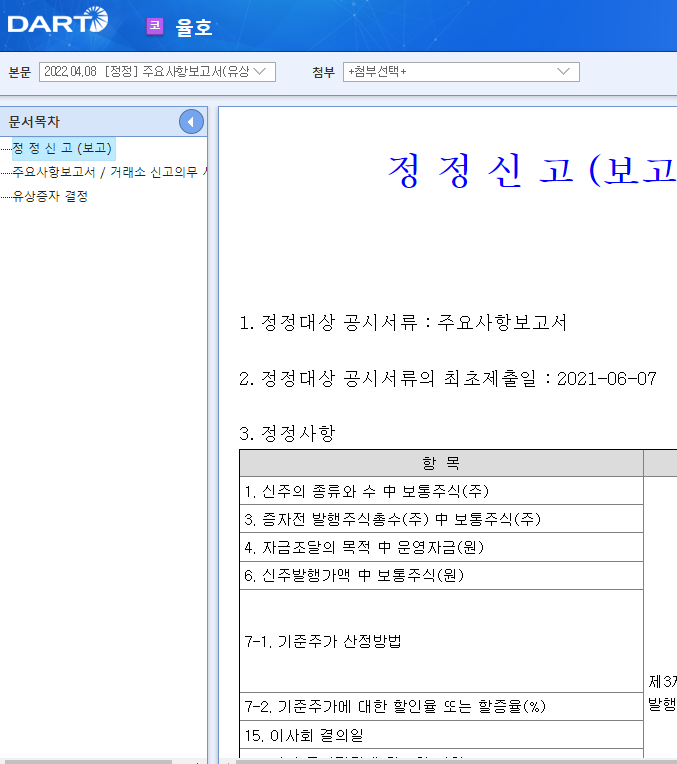This screenshot has height=764, width=677.
Task: Click the row 4. 자금조달의 목적 中 운영자금(원)
Action: (x=442, y=547)
